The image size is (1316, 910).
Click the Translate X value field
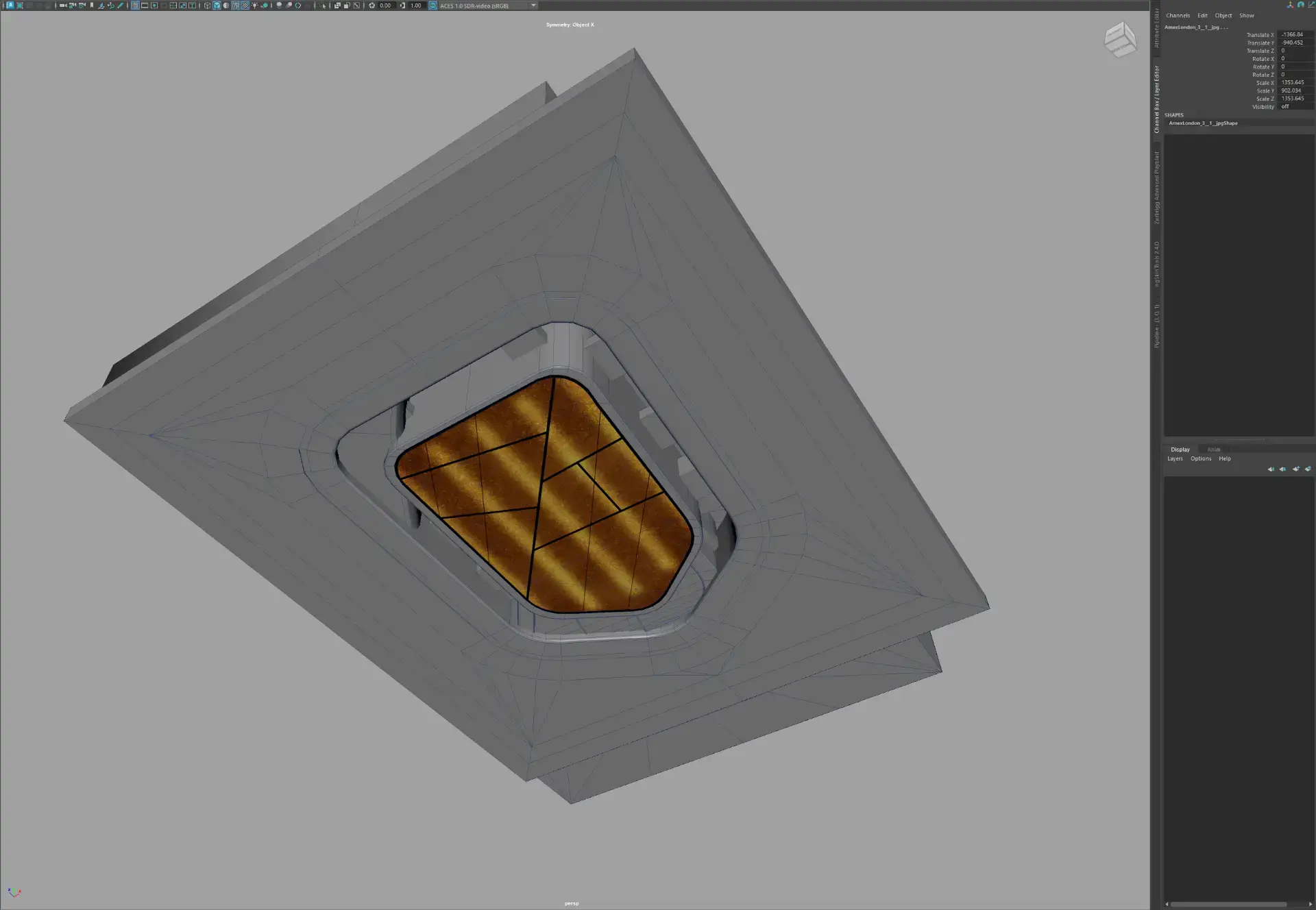click(x=1295, y=34)
